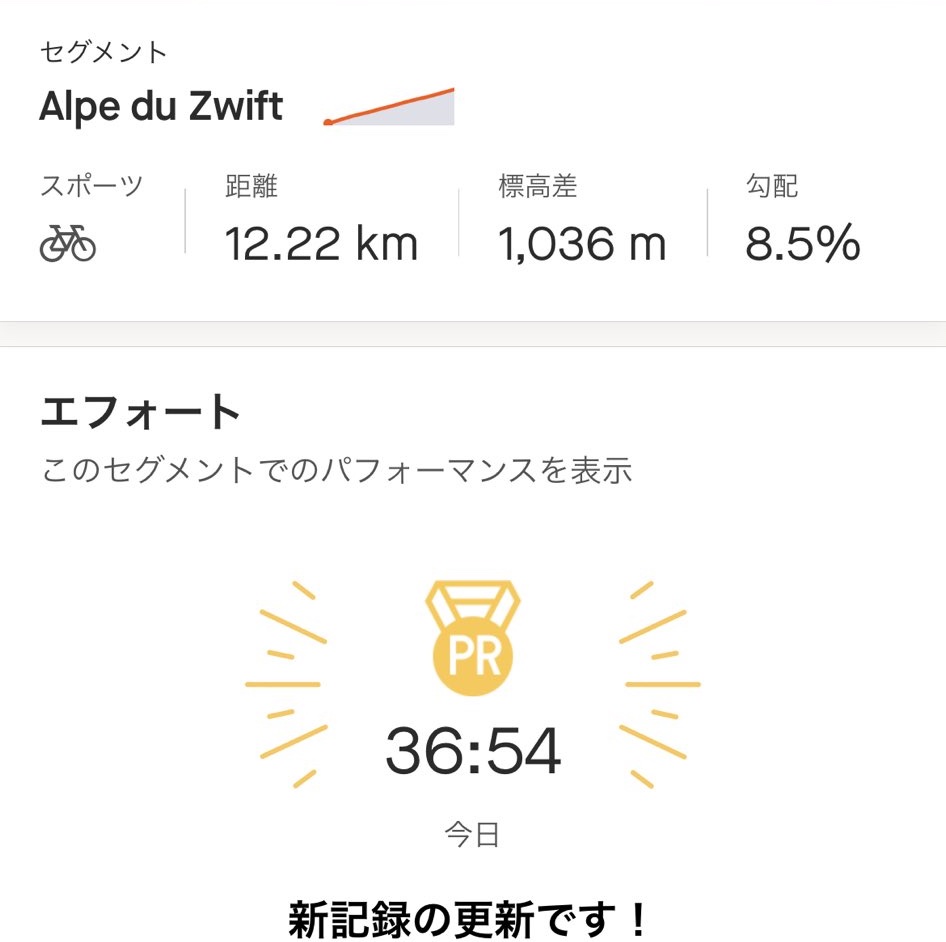Click the 勾配 column label
946x942 pixels.
[x=771, y=186]
